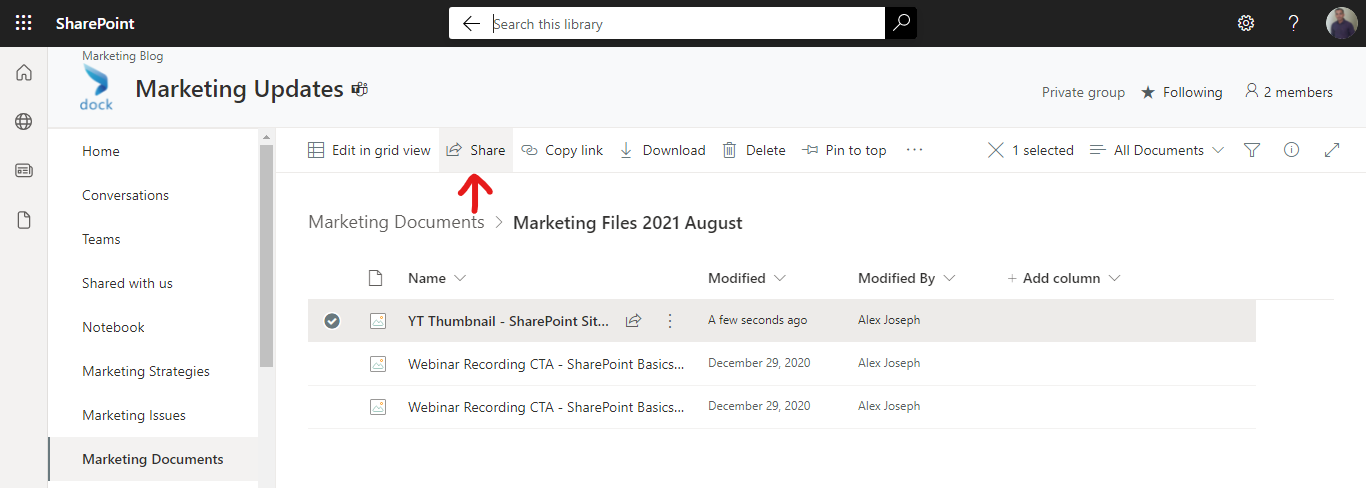This screenshot has height=488, width=1366.
Task: Click the left navigation scrollbar
Action: (266, 255)
